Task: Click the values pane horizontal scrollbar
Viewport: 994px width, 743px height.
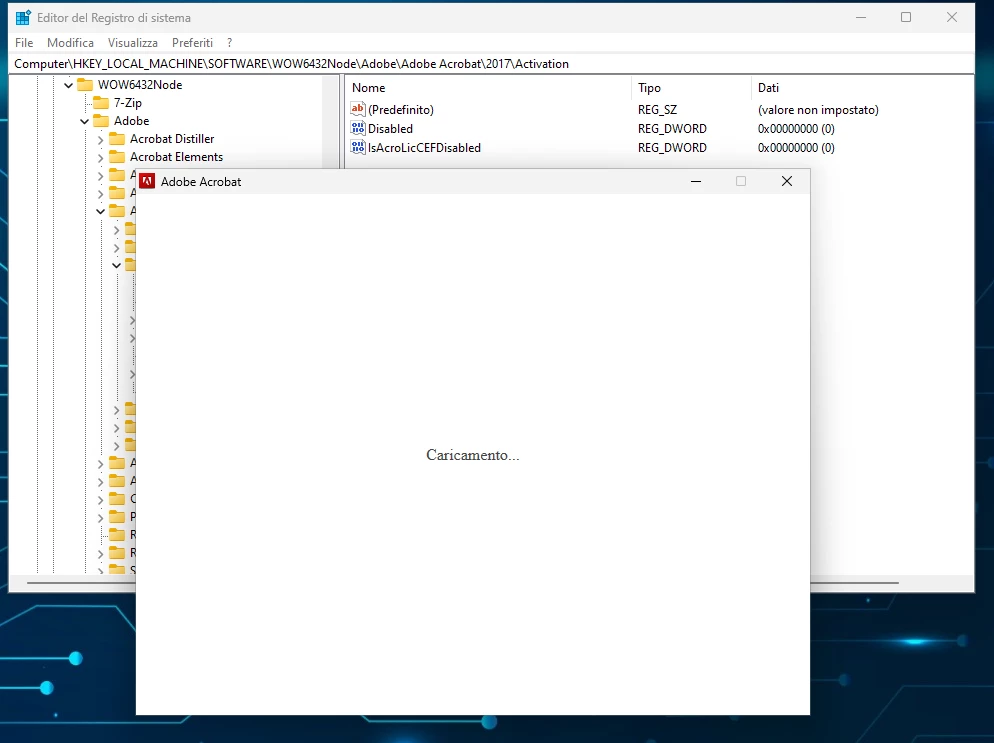Action: (854, 582)
